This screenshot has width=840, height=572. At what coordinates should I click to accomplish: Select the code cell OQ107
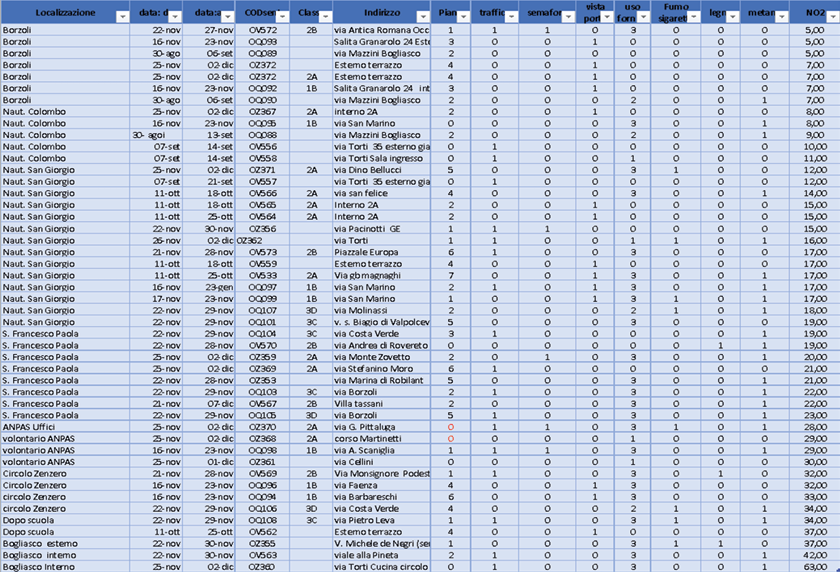tap(262, 311)
